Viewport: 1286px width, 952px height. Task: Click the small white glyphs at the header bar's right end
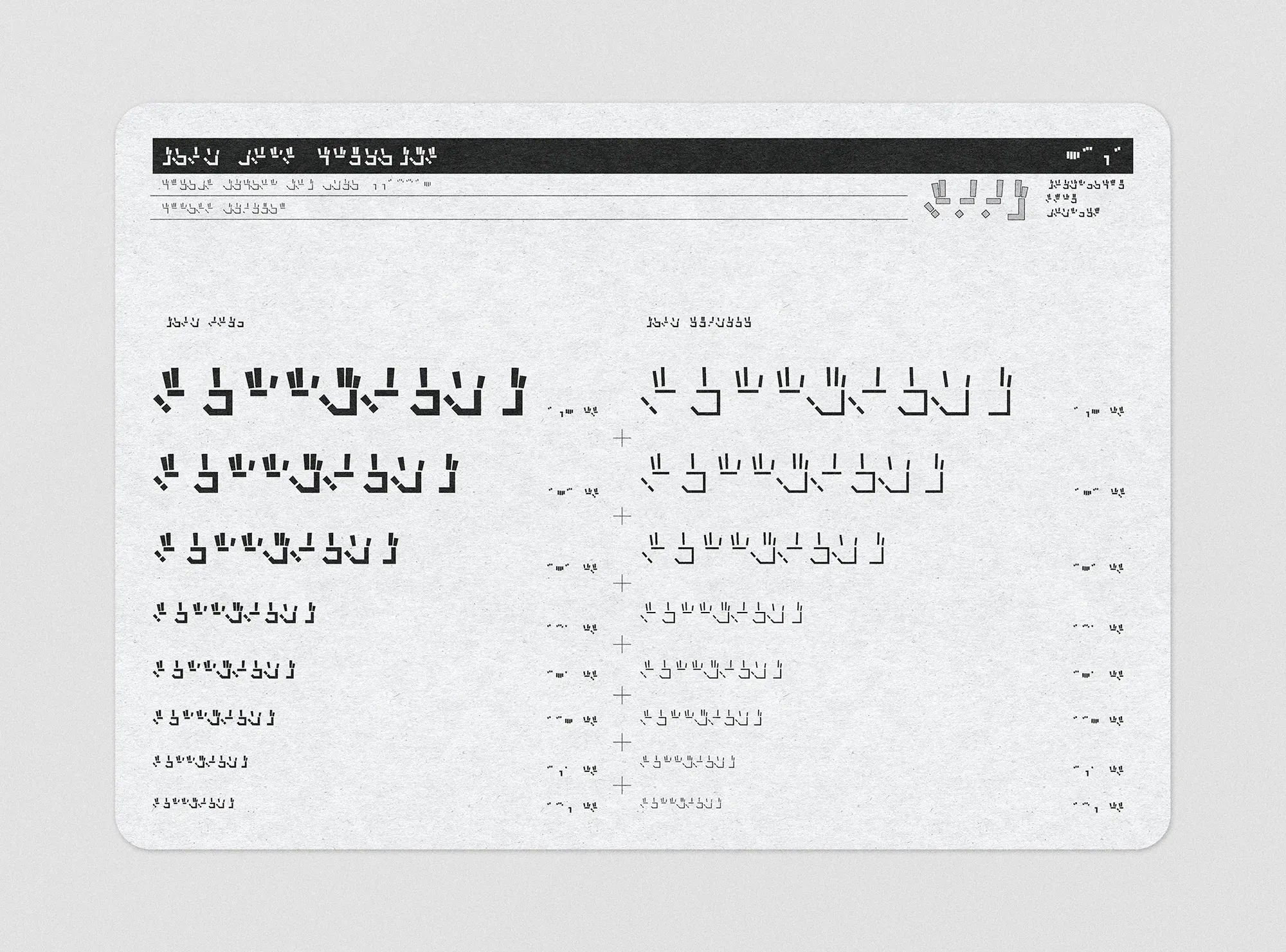pyautogui.click(x=1093, y=156)
